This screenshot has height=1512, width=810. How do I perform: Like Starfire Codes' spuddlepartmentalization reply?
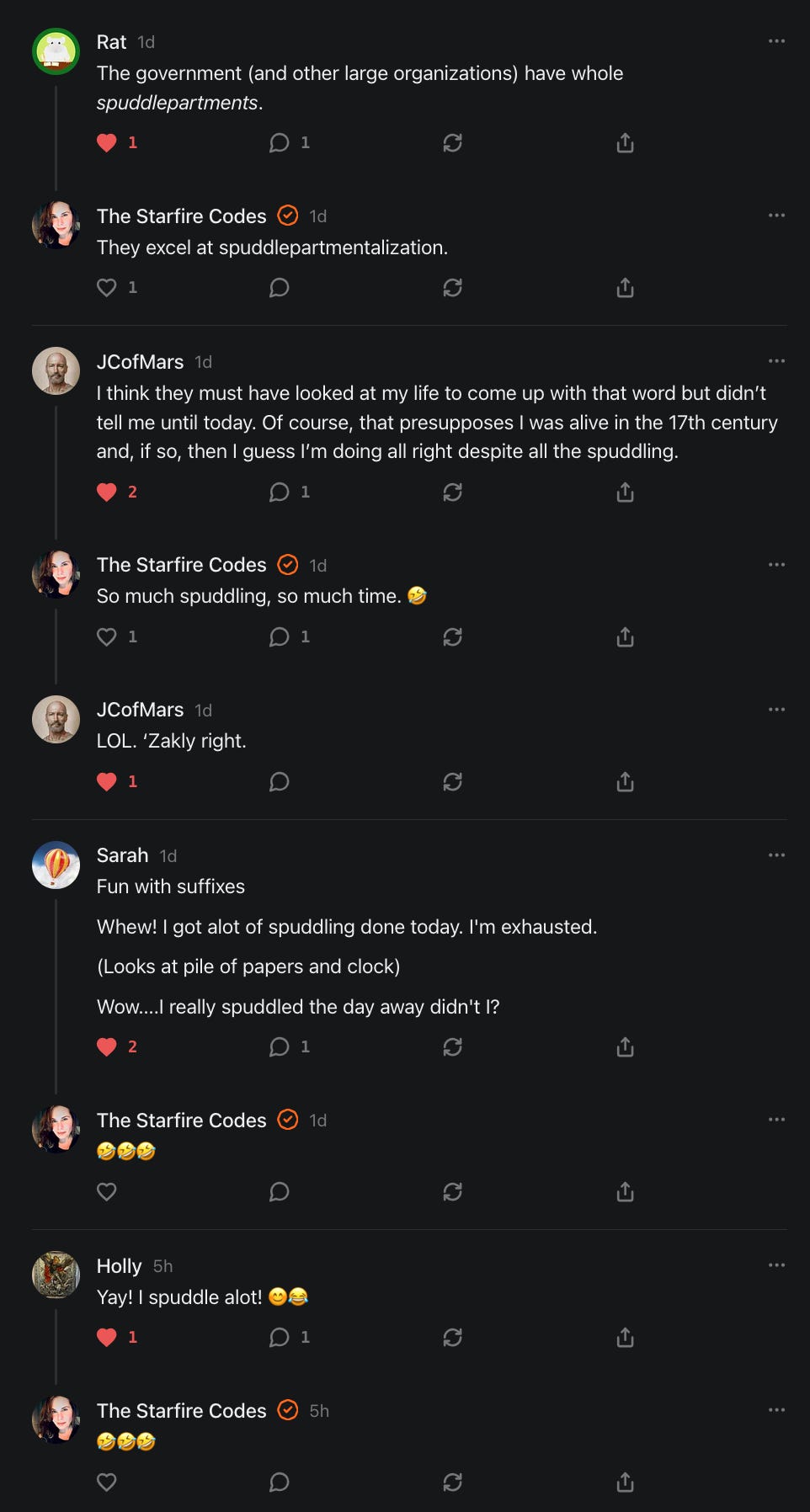tap(107, 288)
